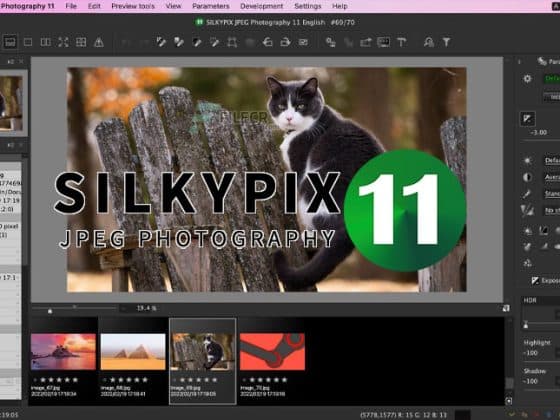The image size is (560, 420).
Task: Click the eyedropper color icon
Action: [x=527, y=194]
